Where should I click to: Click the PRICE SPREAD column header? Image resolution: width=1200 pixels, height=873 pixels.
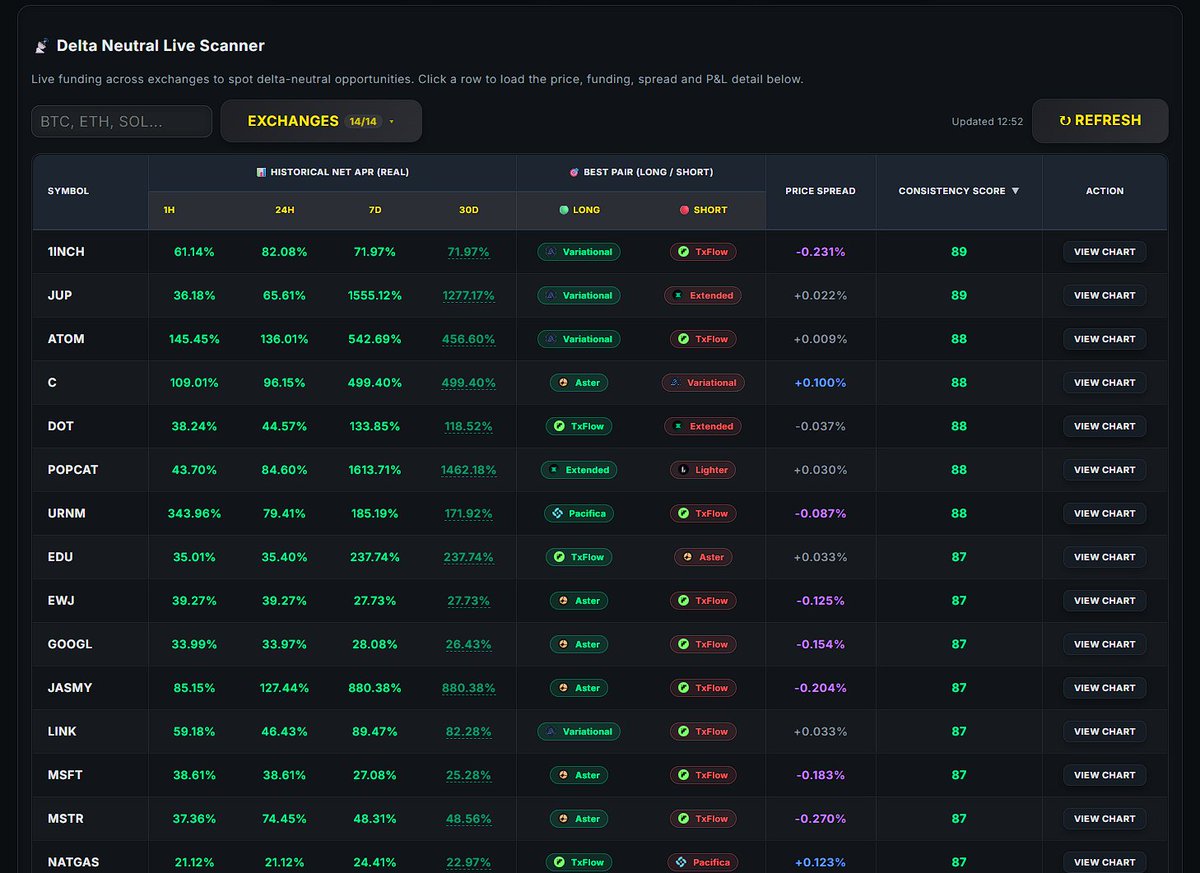tap(820, 191)
